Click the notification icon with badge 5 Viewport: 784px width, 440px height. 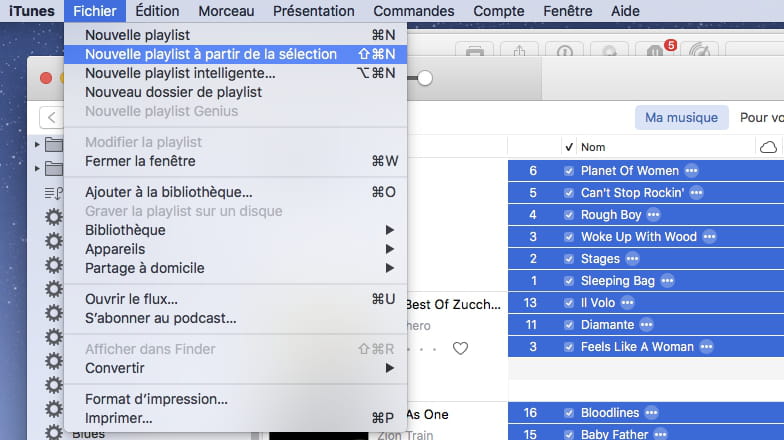(x=658, y=49)
